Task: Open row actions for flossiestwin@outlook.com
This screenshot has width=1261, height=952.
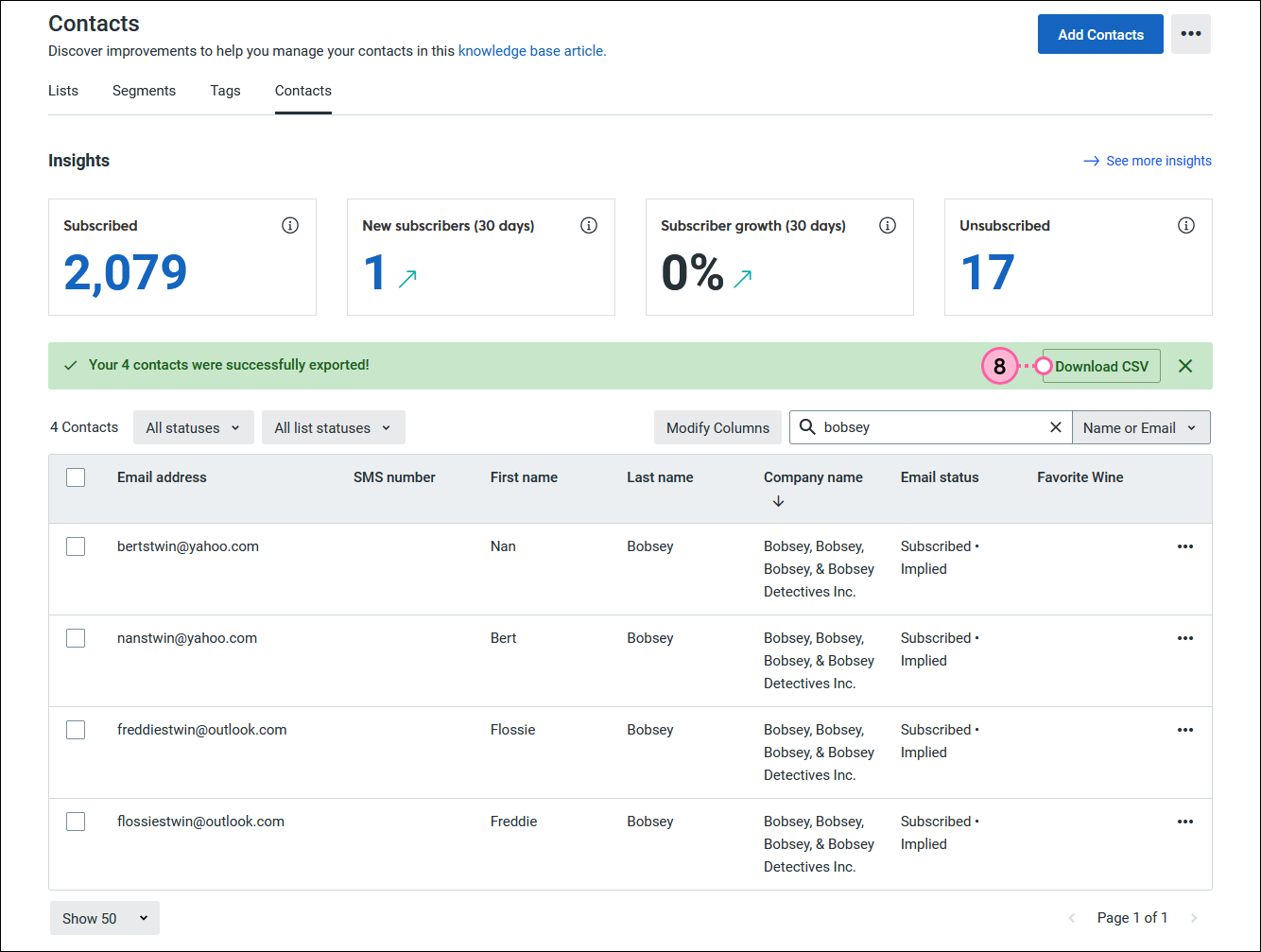Action: pyautogui.click(x=1185, y=822)
